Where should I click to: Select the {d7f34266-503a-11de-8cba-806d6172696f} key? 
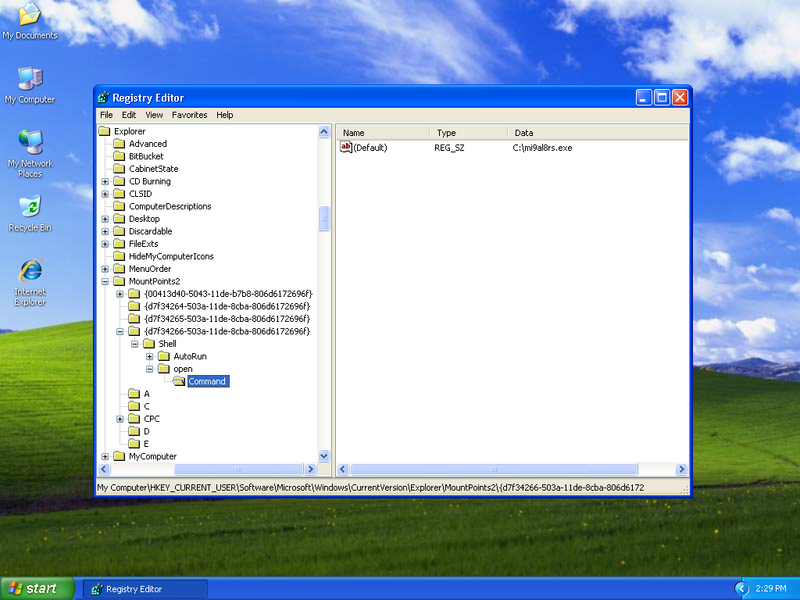tap(227, 331)
